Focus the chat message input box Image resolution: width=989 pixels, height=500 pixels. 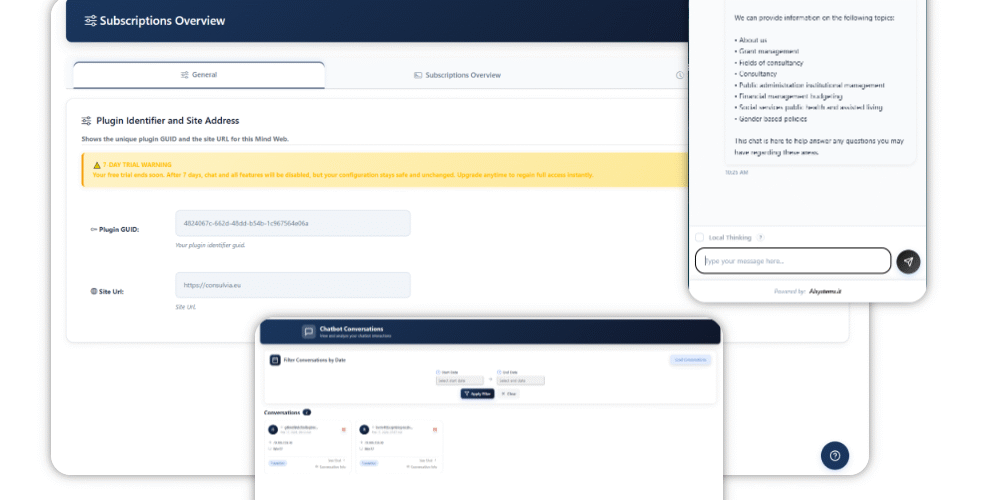click(x=792, y=261)
